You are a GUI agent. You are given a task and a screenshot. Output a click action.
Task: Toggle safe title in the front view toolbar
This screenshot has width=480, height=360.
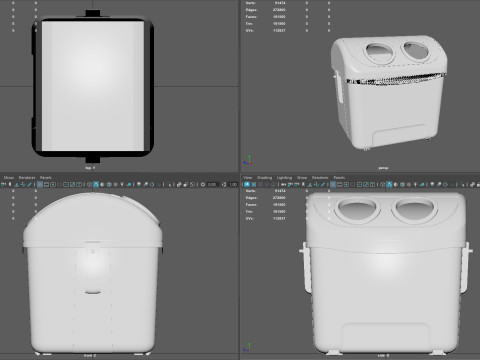point(79,184)
